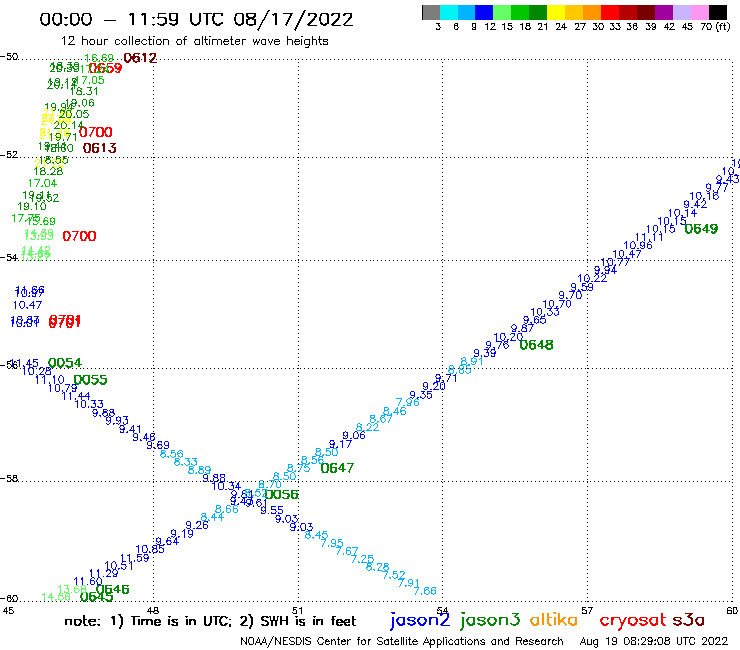Click the NOAA/NESDIS Center credit line
This screenshot has width=740, height=650.
point(402,642)
